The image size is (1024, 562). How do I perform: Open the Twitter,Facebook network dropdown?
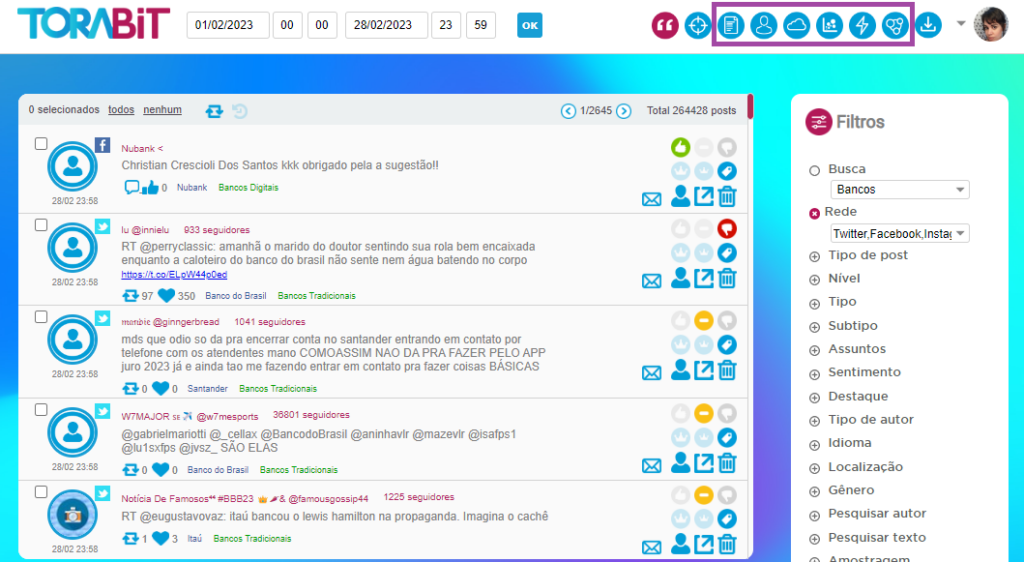point(900,233)
